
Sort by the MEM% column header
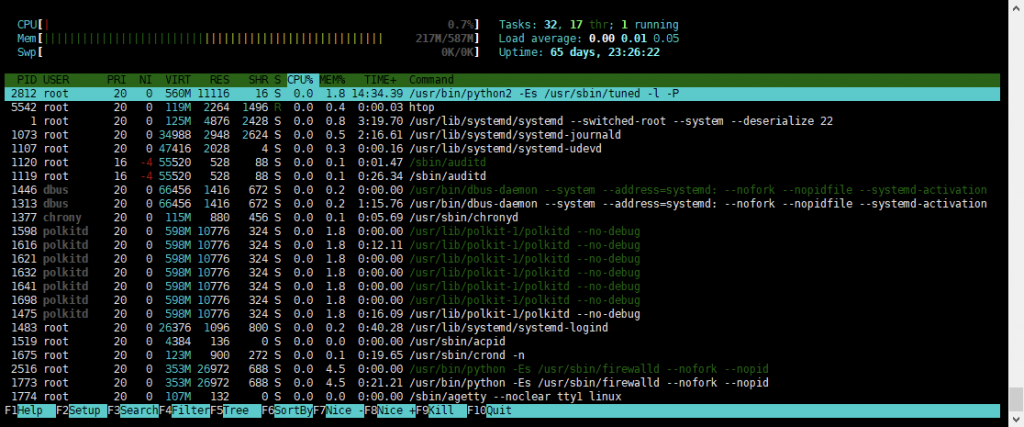[x=332, y=80]
